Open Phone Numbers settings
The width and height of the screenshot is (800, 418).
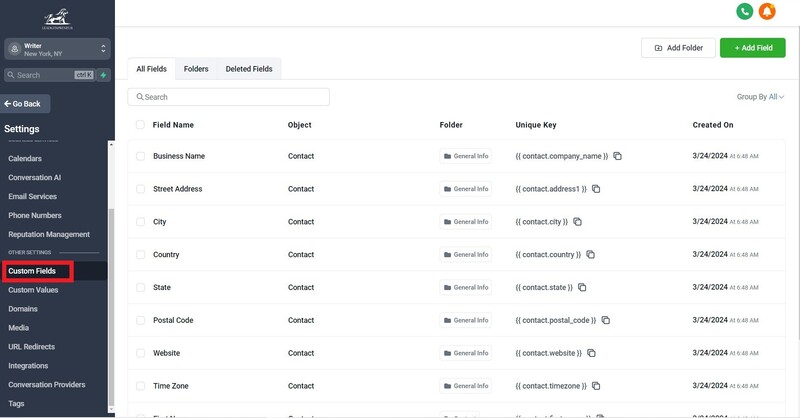click(35, 215)
